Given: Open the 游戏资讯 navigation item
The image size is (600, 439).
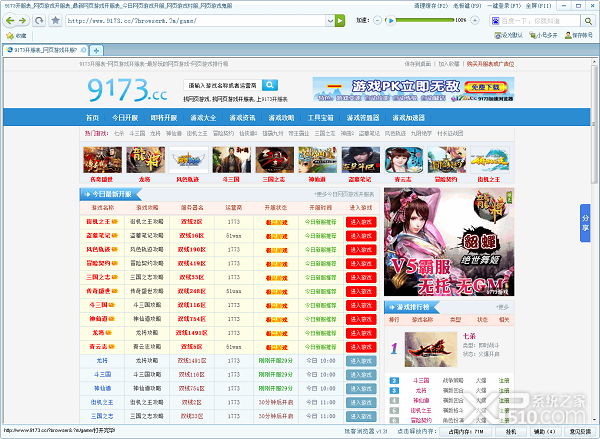Looking at the screenshot, I should (242, 118).
